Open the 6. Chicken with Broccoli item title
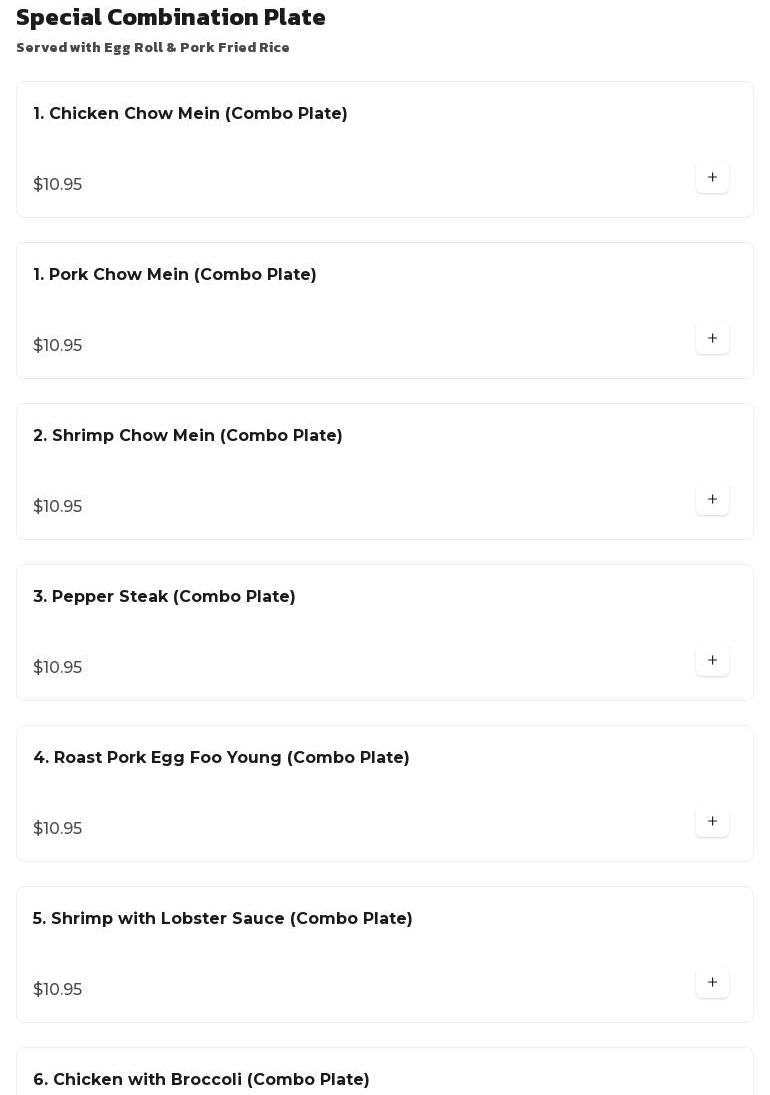 pyautogui.click(x=201, y=1079)
